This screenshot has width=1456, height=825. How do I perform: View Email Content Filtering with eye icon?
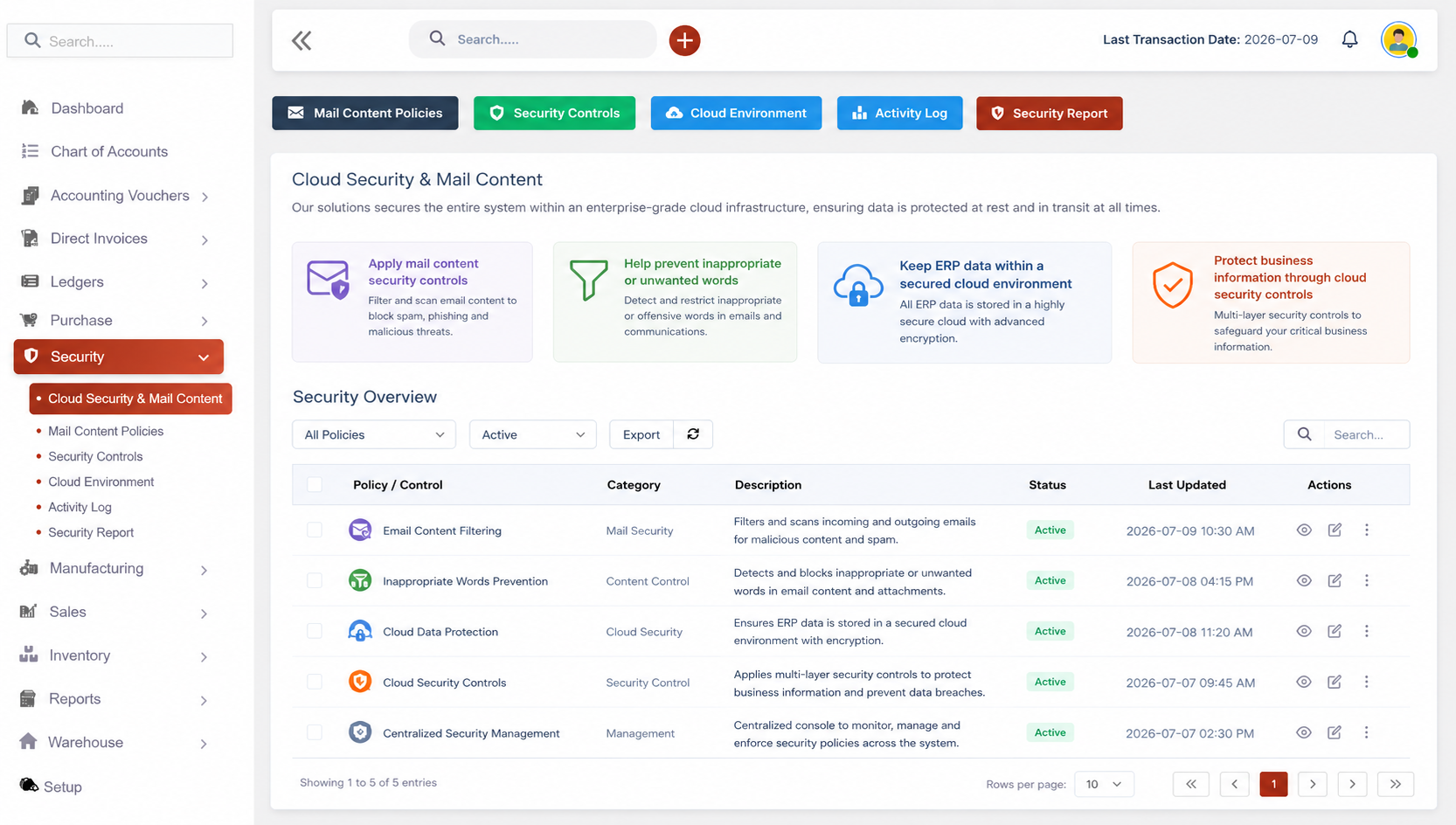click(x=1304, y=530)
